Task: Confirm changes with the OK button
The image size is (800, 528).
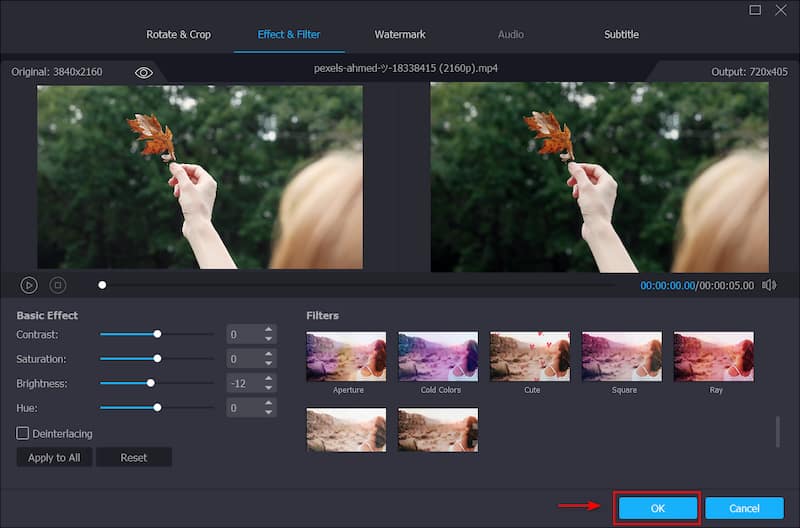Action: point(657,508)
